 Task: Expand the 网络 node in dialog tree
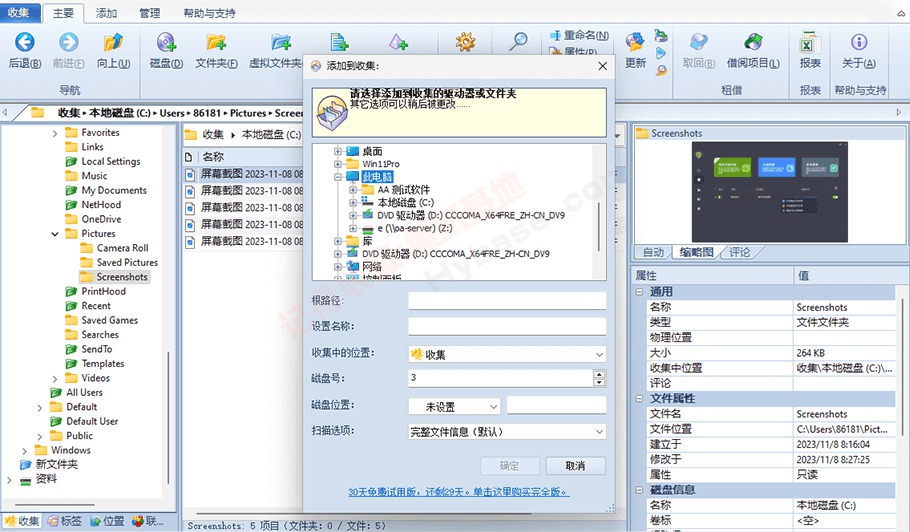point(338,267)
